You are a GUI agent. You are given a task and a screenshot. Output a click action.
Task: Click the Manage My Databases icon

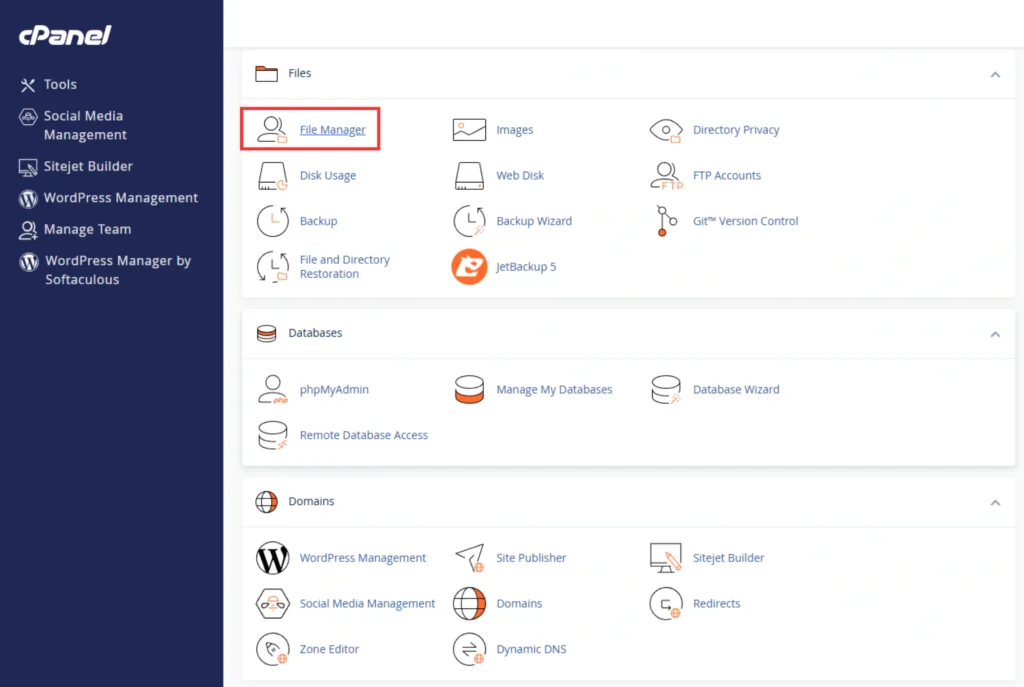tap(469, 389)
